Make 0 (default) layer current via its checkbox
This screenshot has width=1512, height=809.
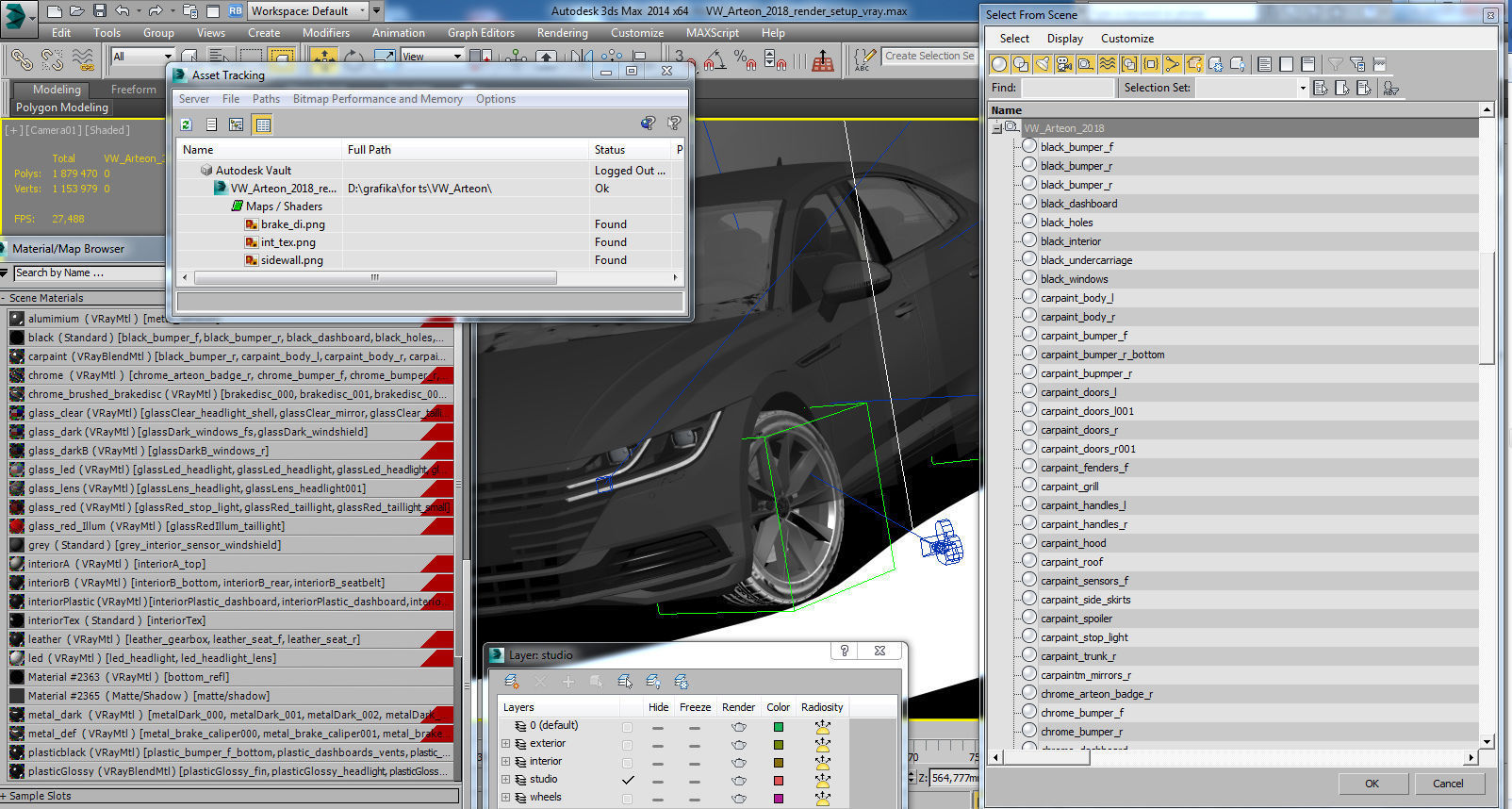[628, 727]
